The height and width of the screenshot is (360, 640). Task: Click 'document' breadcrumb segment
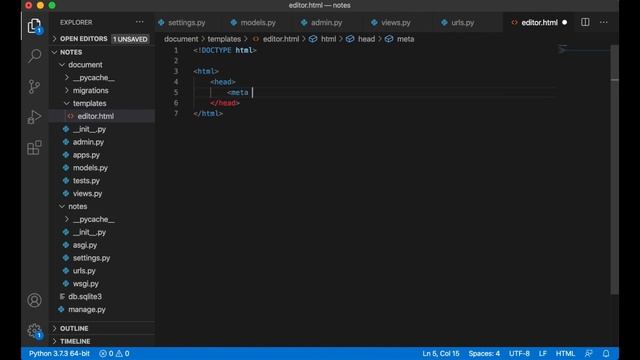[x=181, y=39]
